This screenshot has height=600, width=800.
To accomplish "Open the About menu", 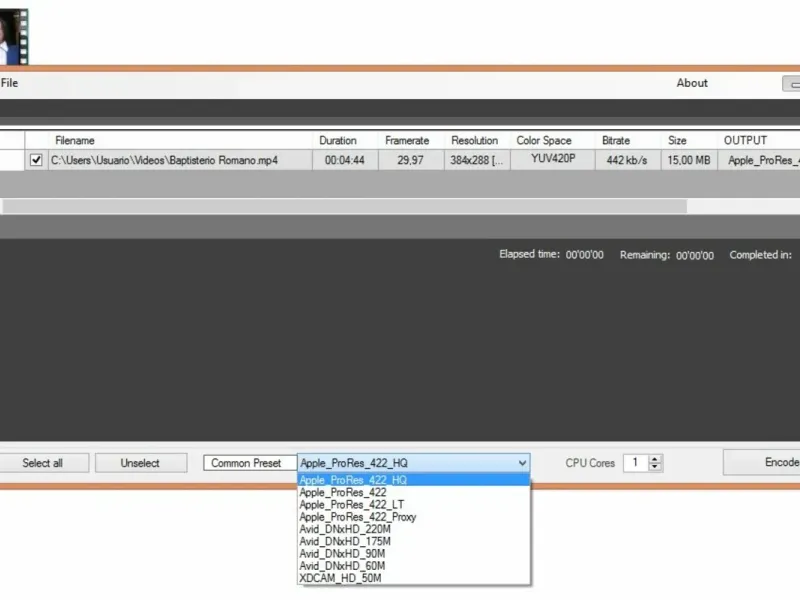I will [692, 83].
